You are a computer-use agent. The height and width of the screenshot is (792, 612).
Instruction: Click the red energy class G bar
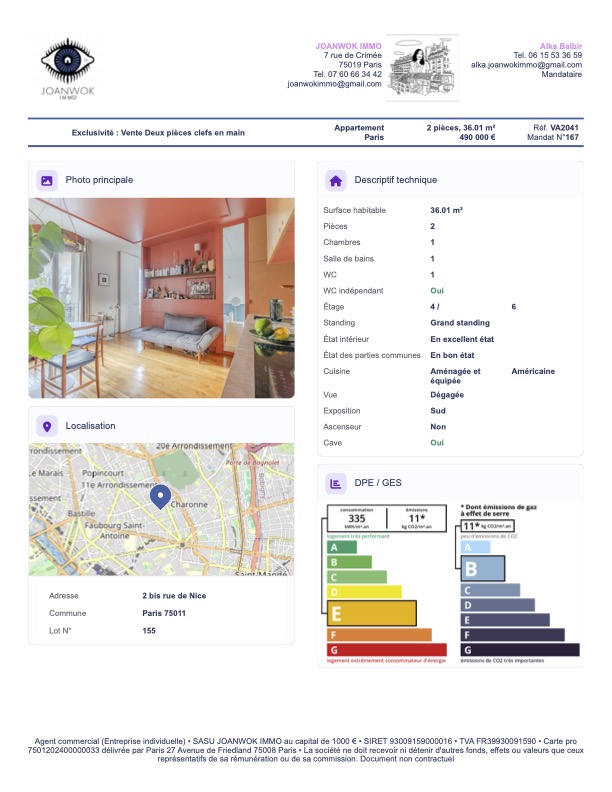click(x=386, y=650)
